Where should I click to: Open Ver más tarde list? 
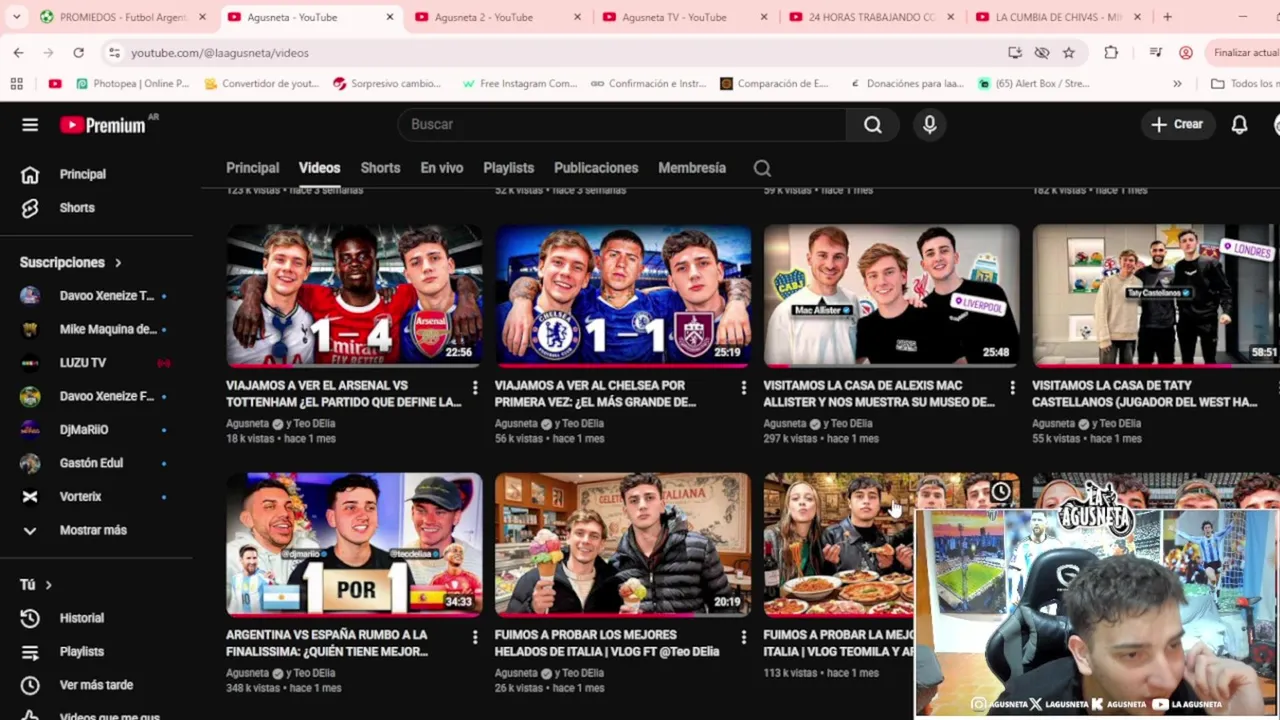point(96,685)
